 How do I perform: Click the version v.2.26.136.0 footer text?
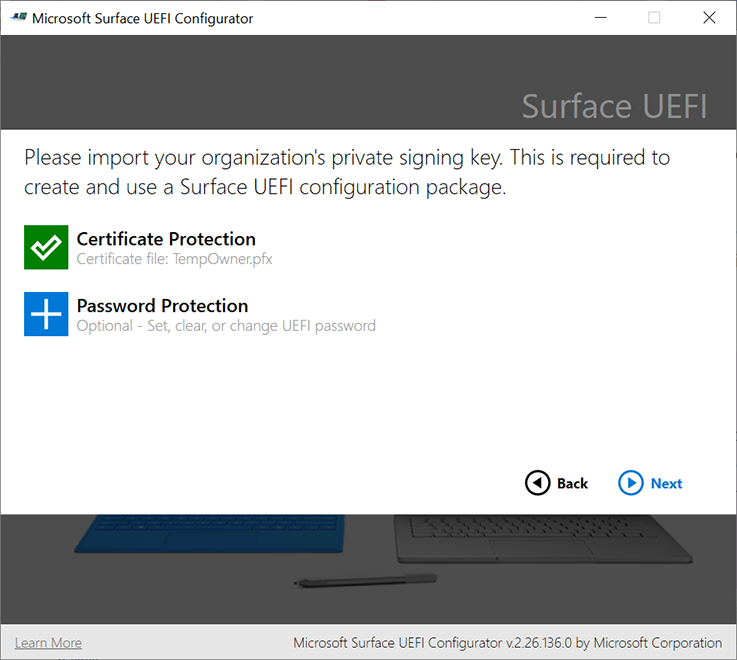point(506,643)
